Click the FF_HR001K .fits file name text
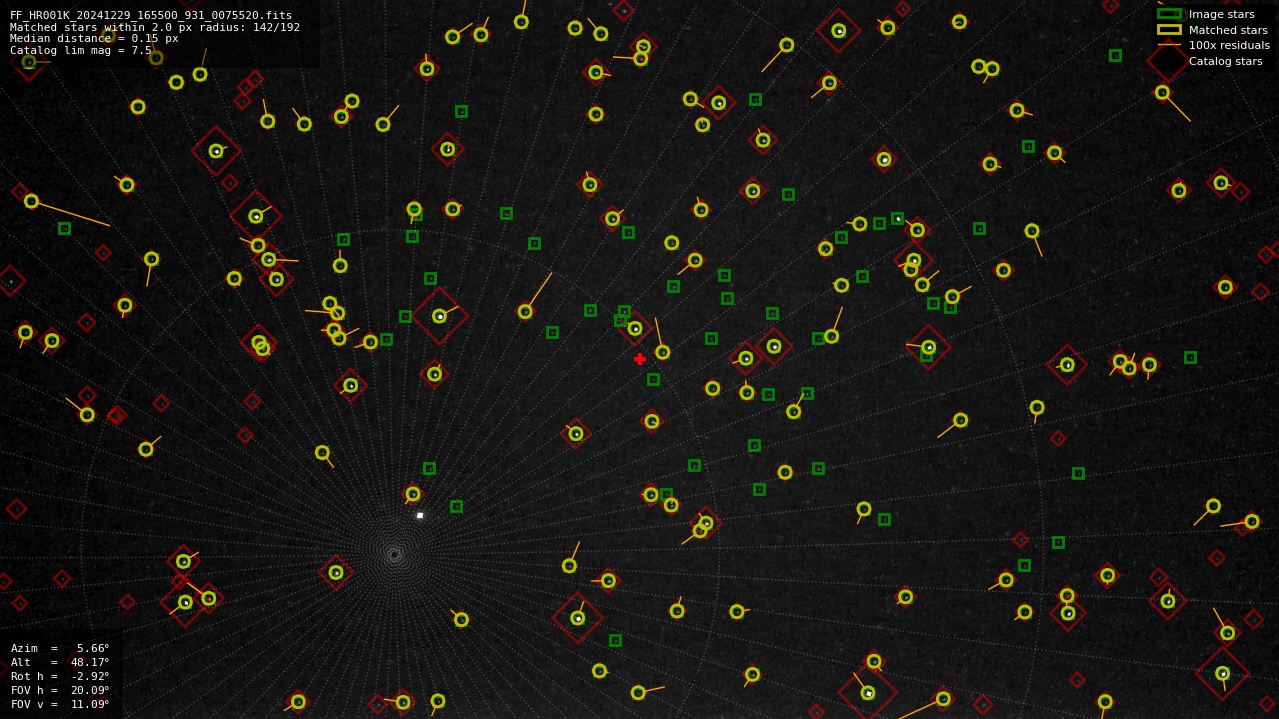 pos(151,15)
